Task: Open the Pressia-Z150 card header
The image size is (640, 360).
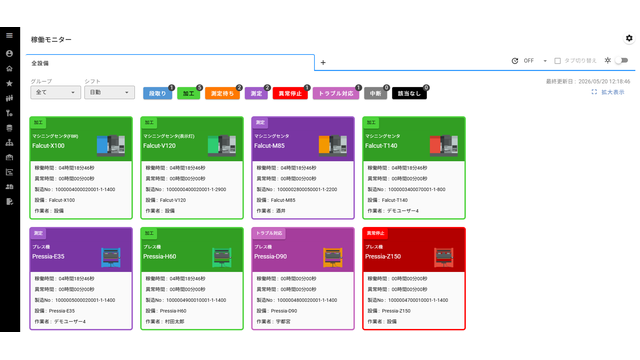Action: (414, 250)
